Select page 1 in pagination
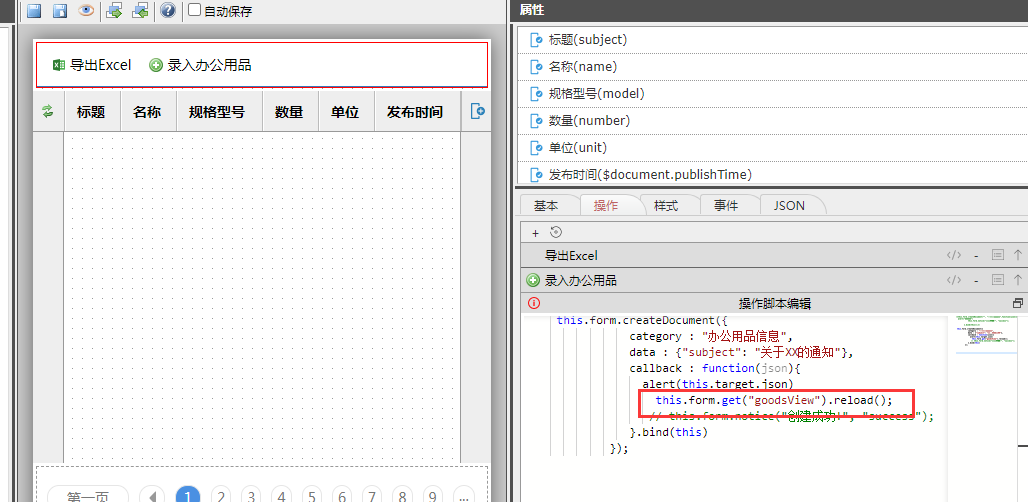The image size is (1028, 502). [x=188, y=497]
